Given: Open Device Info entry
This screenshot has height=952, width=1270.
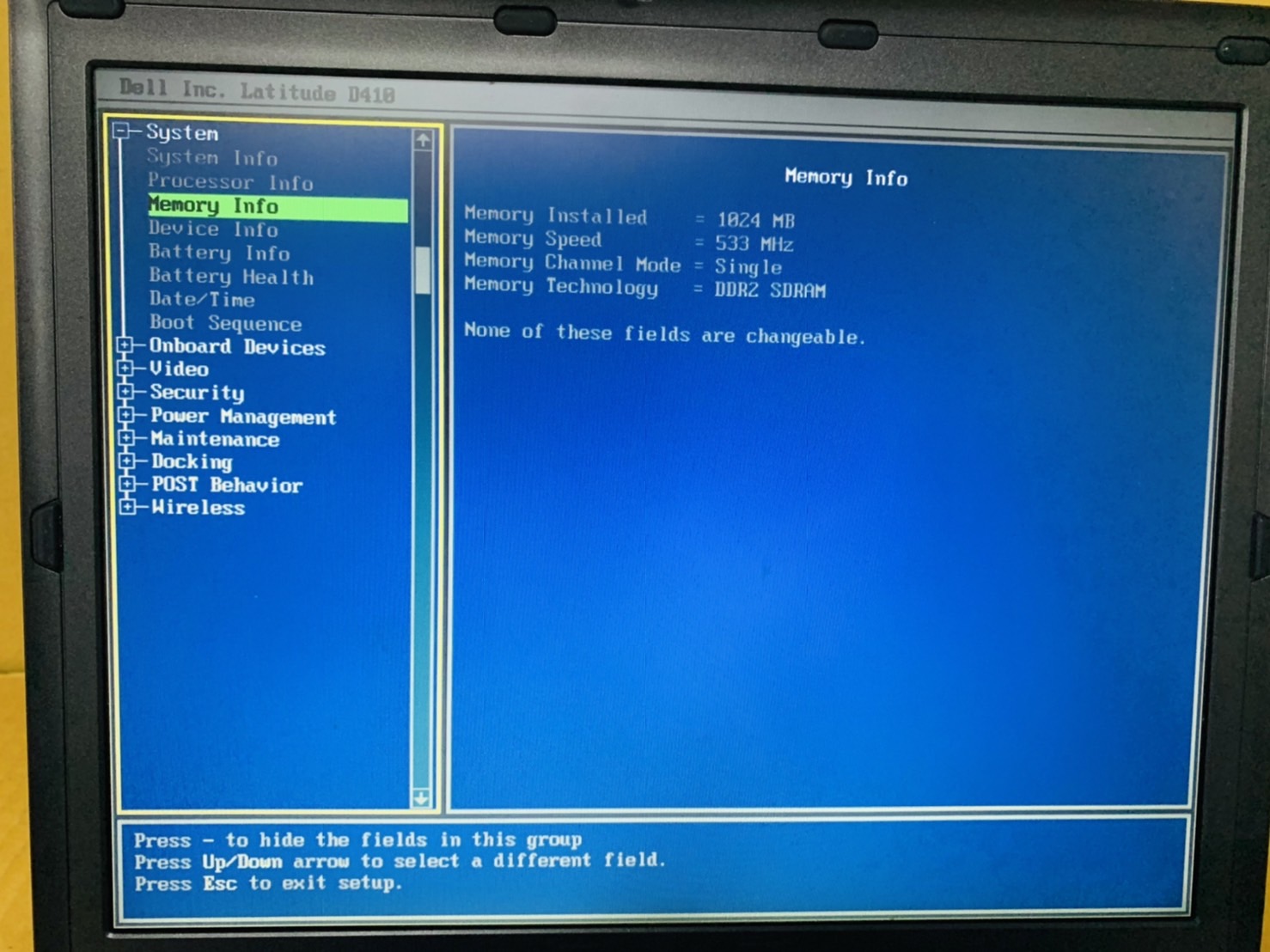Looking at the screenshot, I should 213,229.
